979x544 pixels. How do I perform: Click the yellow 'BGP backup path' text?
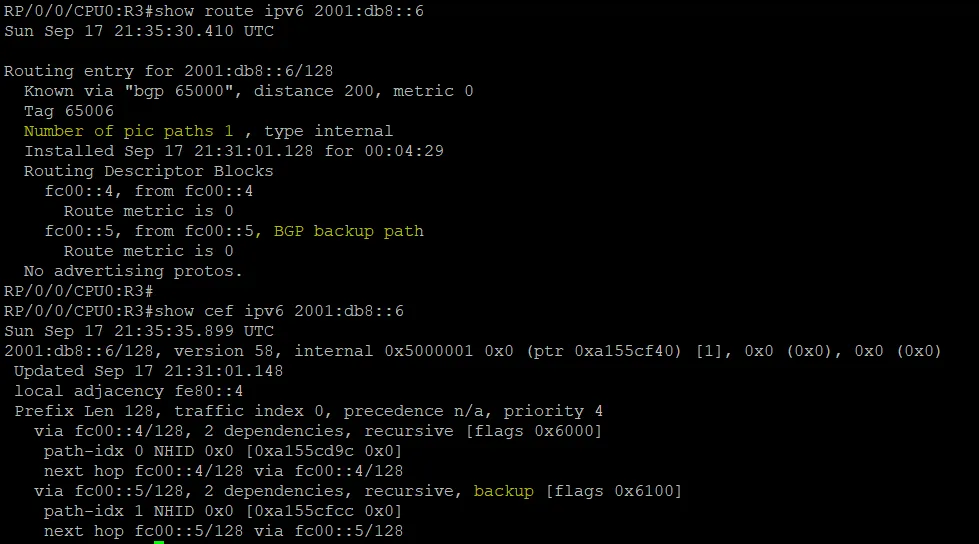pos(348,231)
